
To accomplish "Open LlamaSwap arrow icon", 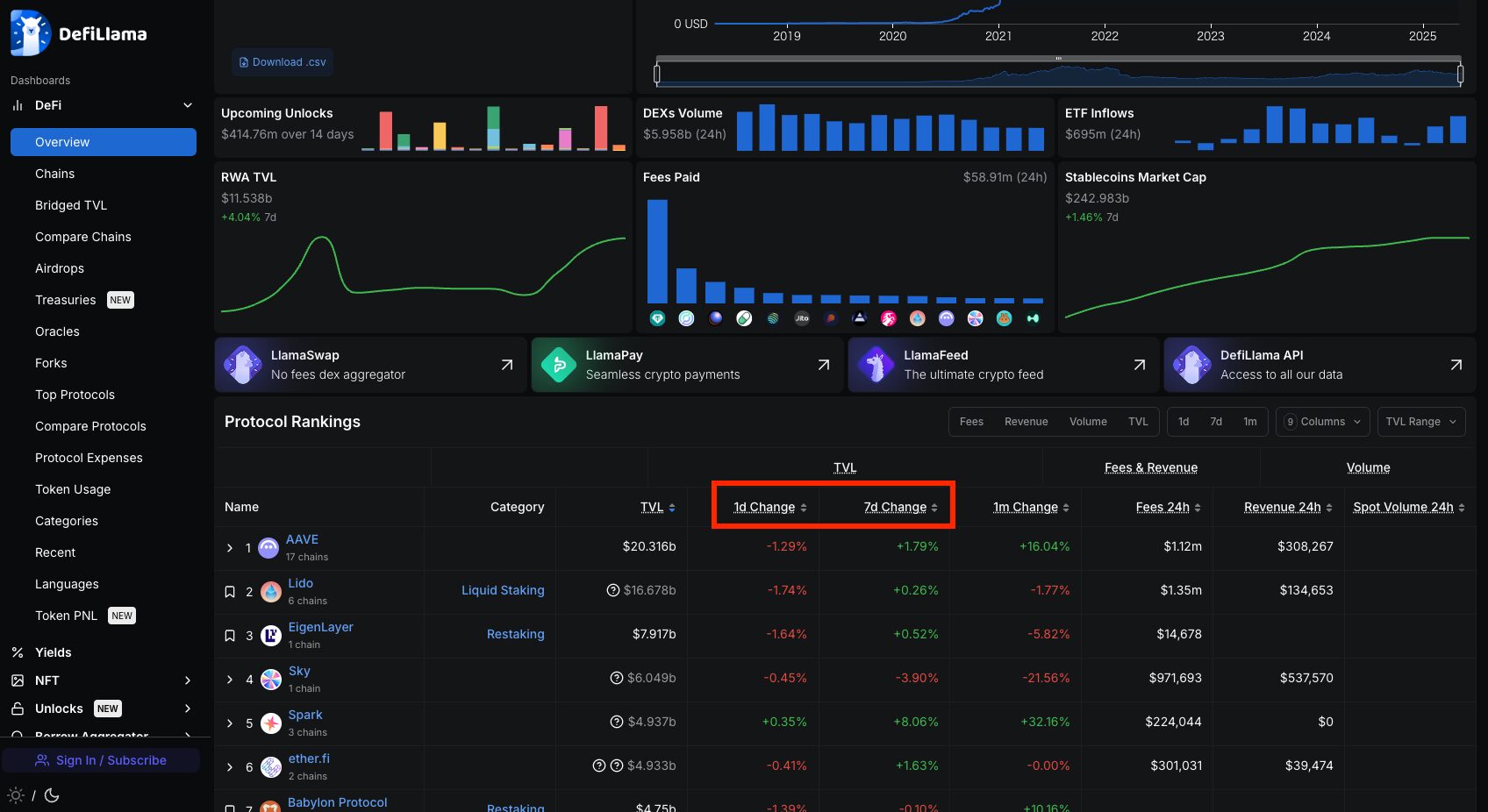I will pos(507,365).
